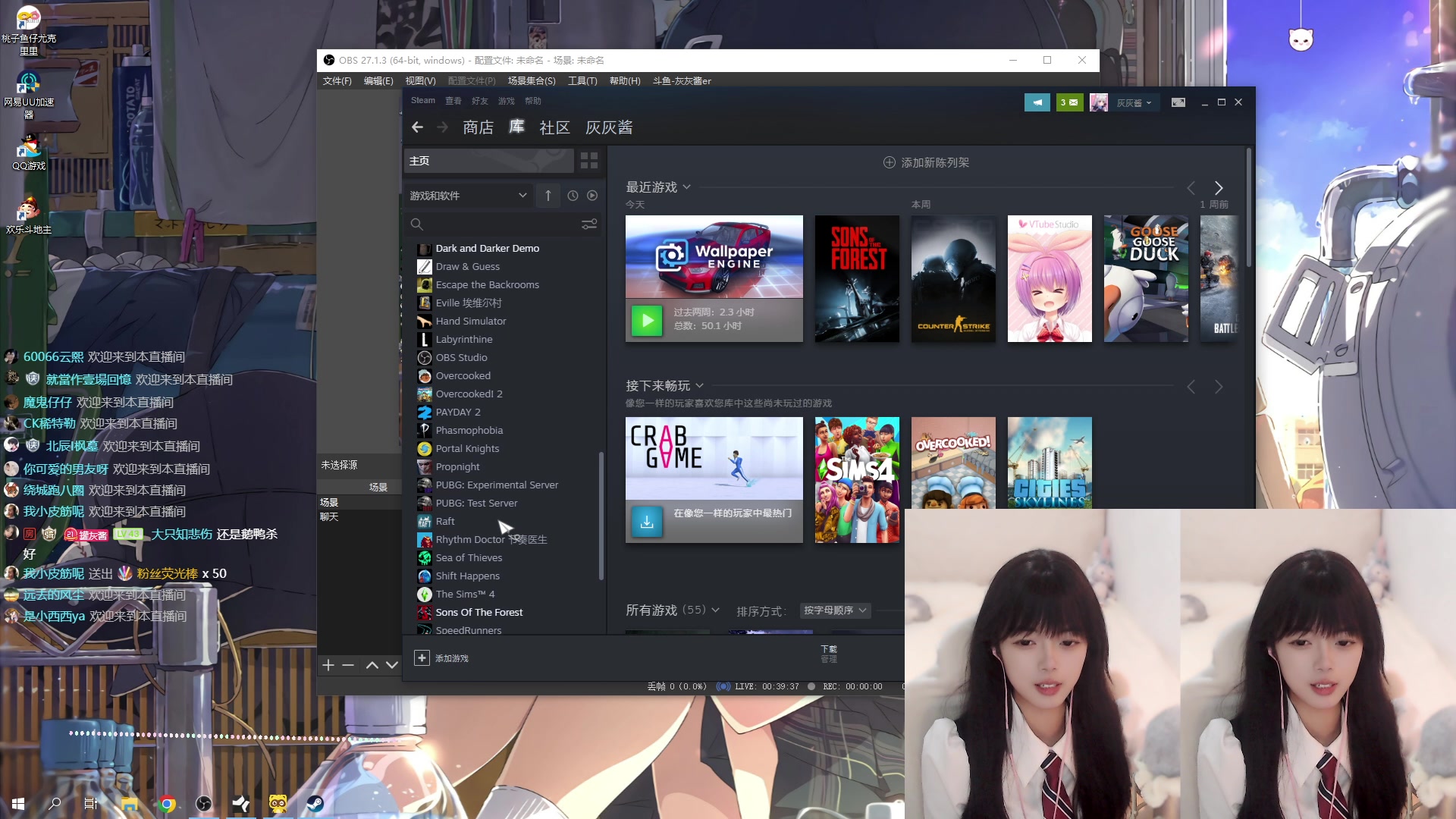The height and width of the screenshot is (819, 1456).
Task: Open the OBS 帮助(H) menu
Action: (x=625, y=81)
